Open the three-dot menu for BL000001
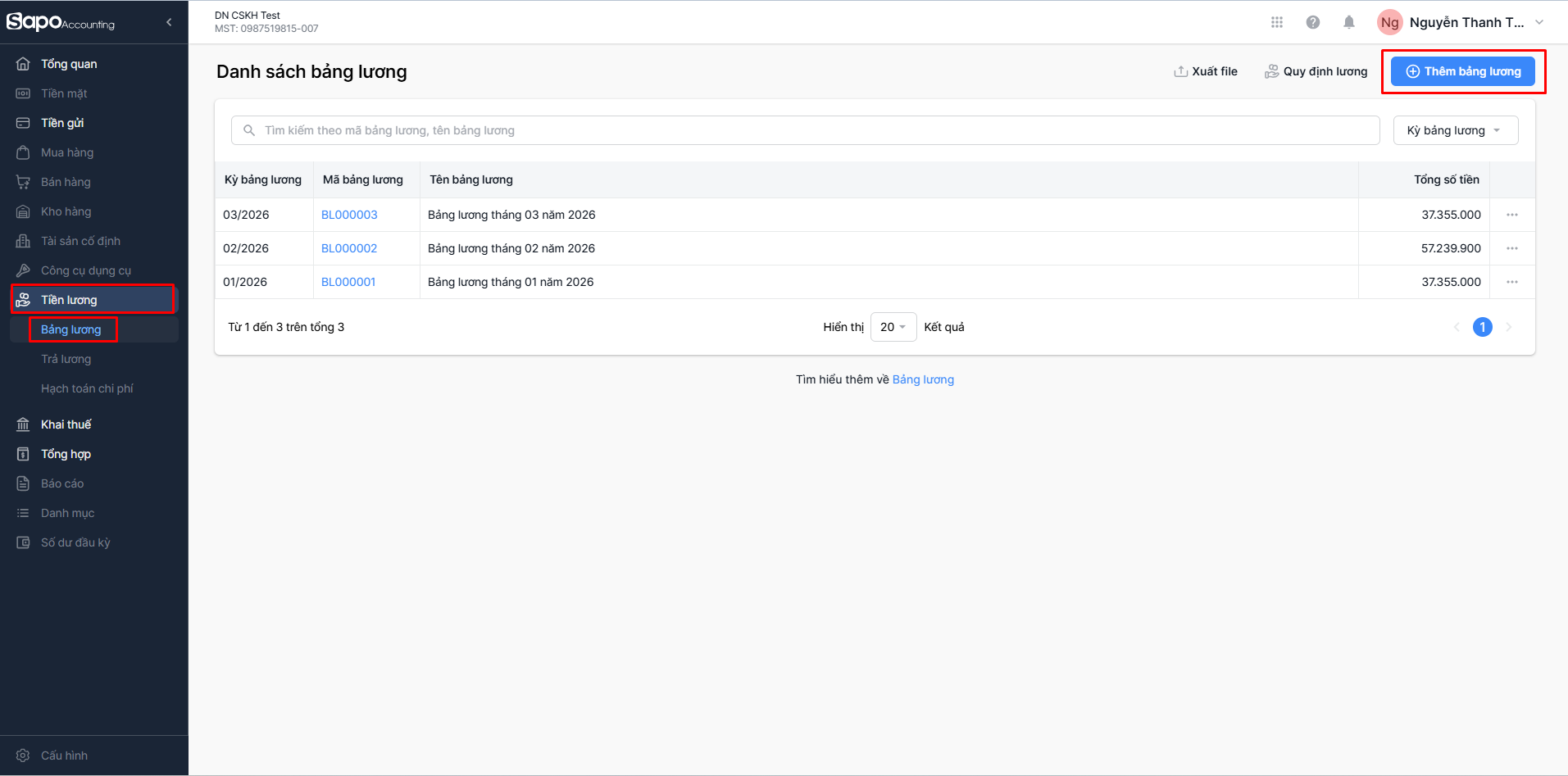The width and height of the screenshot is (1568, 776). [1512, 282]
